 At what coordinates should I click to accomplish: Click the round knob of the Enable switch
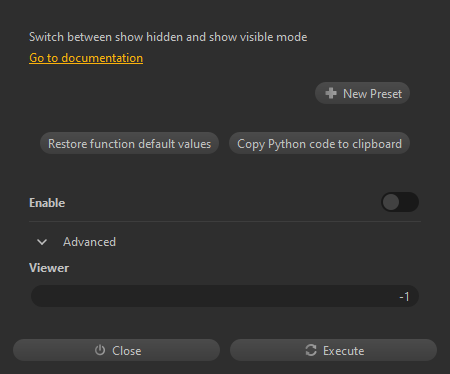(x=391, y=202)
